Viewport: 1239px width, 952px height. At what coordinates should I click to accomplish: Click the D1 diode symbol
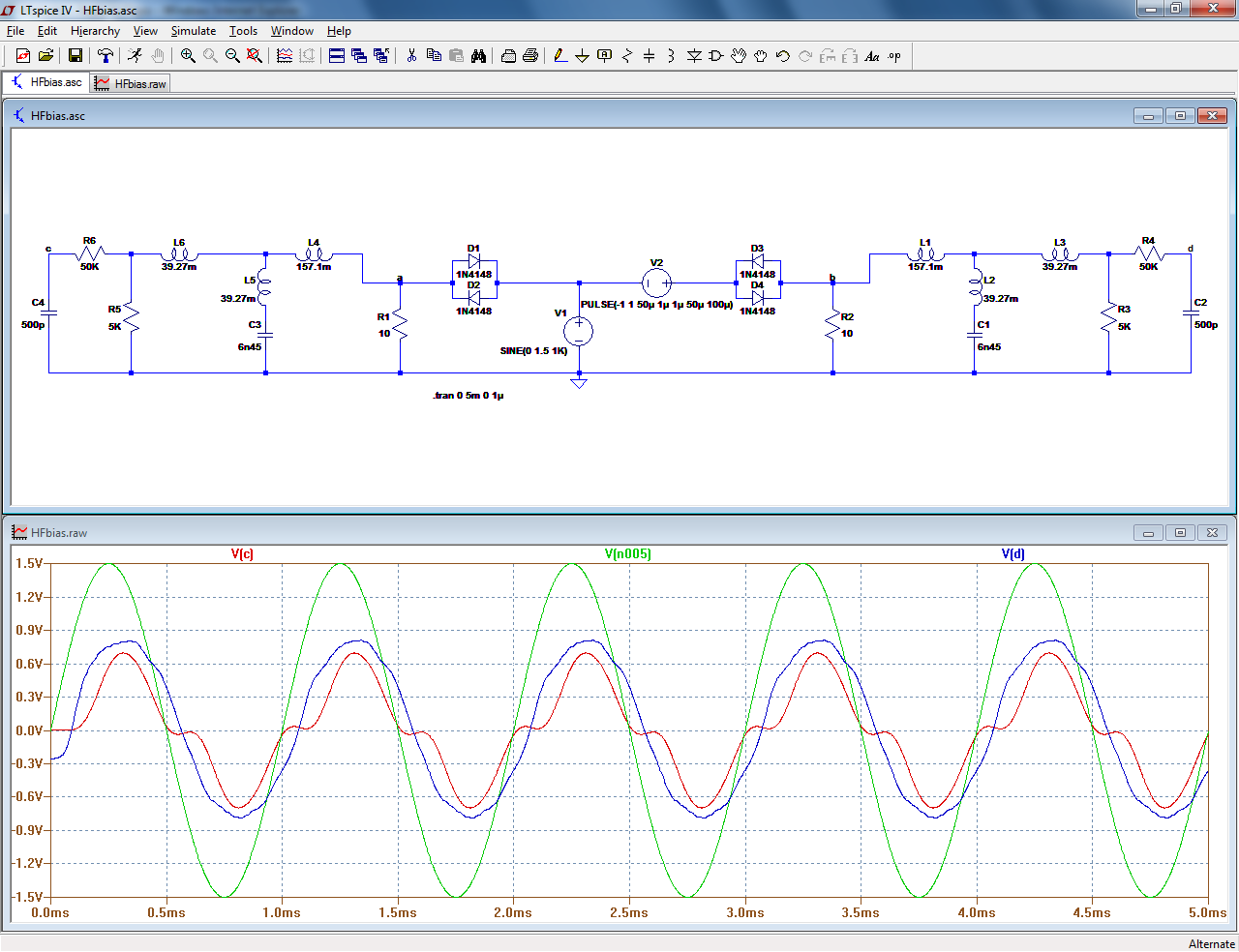coord(474,261)
